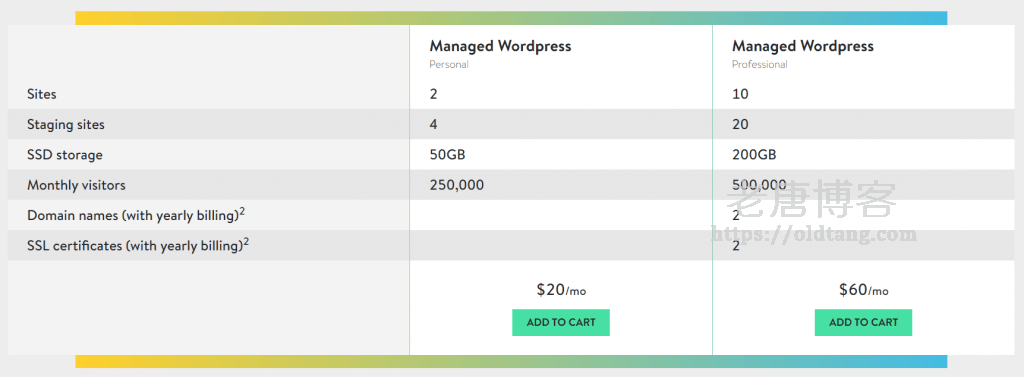Click the oldtang.com watermark URL
The height and width of the screenshot is (377, 1024).
coord(814,234)
